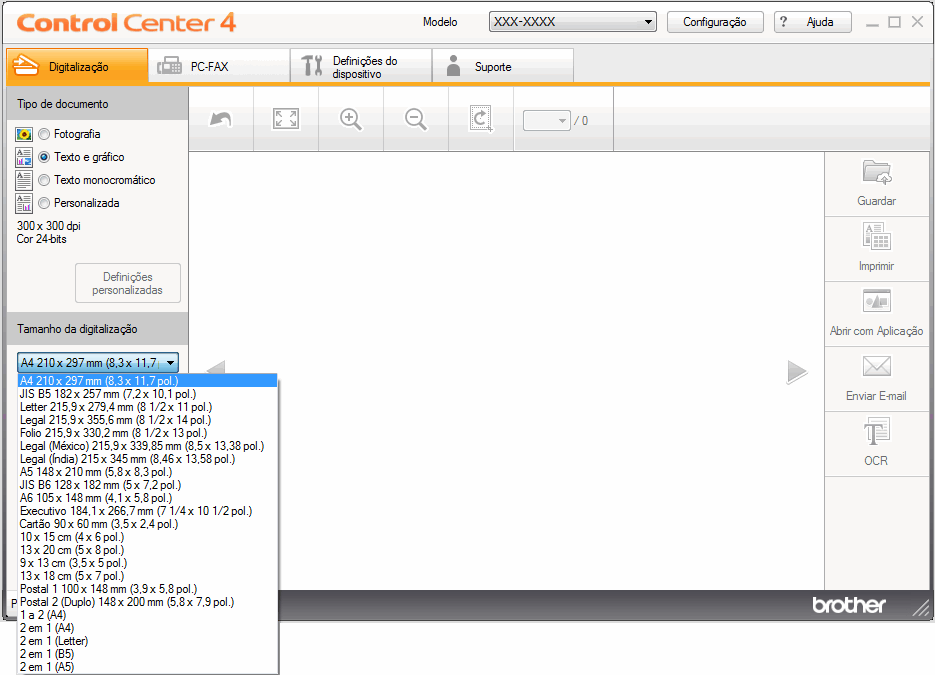Go to next page with right arrow
This screenshot has width=935, height=675.
coord(797,372)
